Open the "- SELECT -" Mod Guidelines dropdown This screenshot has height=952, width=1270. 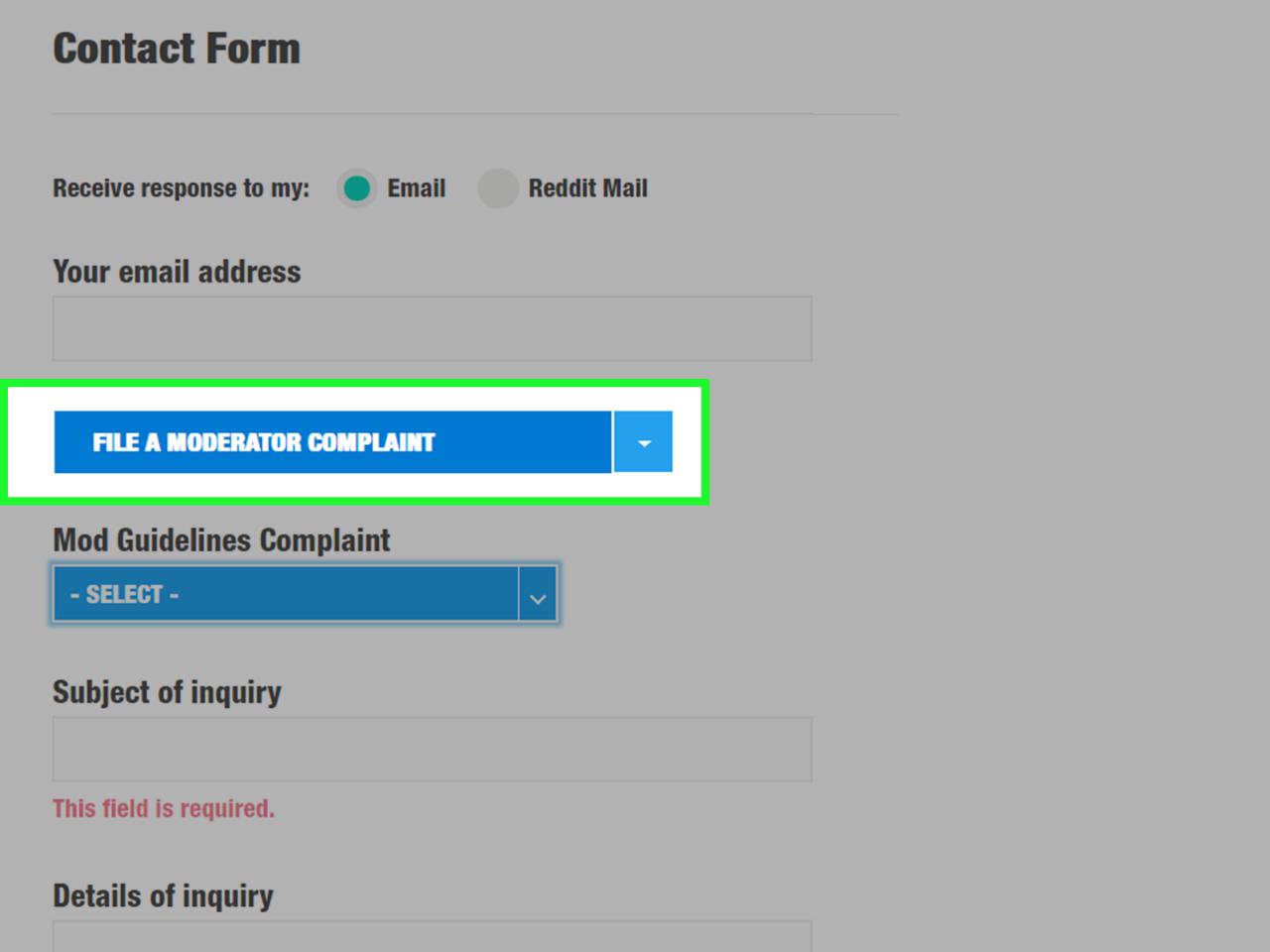coord(286,594)
